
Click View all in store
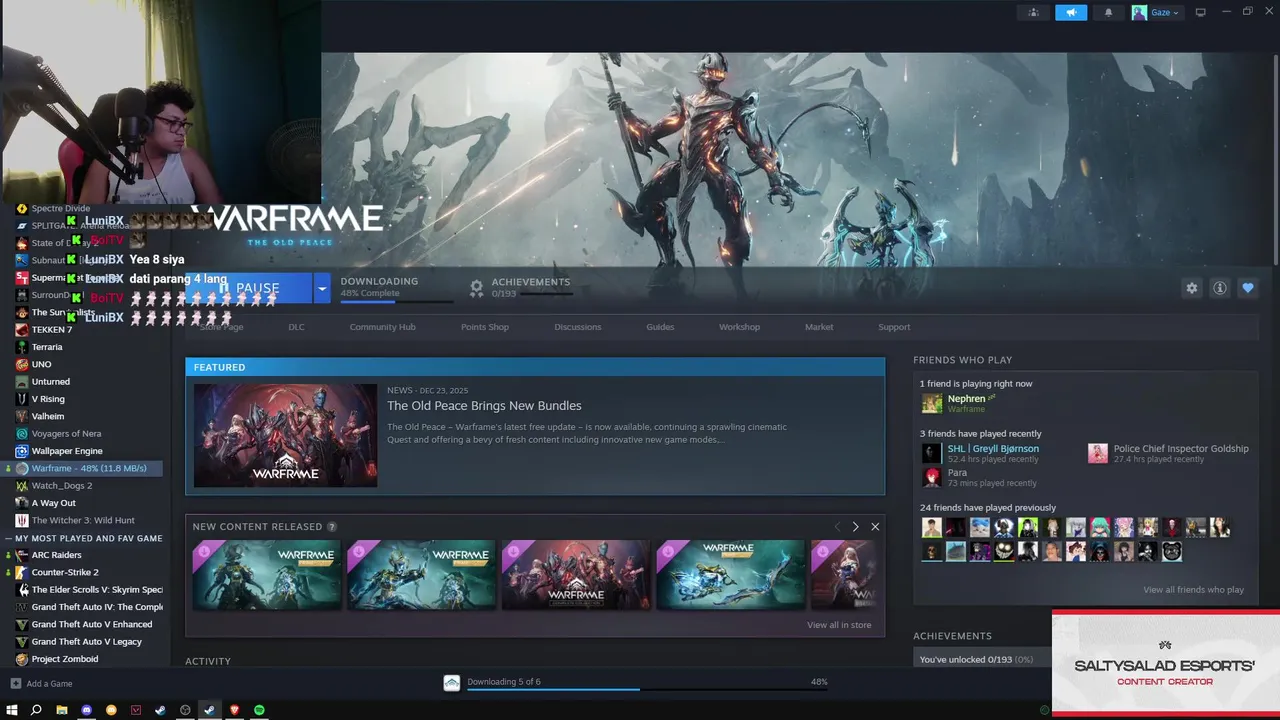point(839,625)
